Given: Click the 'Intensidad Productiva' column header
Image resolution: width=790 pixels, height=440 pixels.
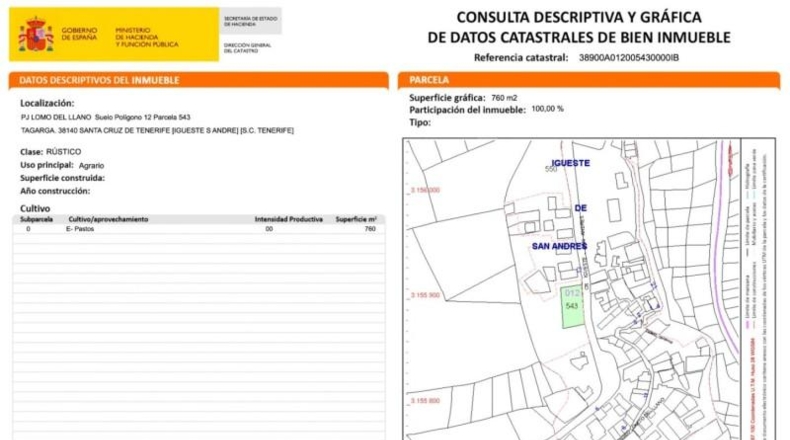Looking at the screenshot, I should tap(289, 219).
